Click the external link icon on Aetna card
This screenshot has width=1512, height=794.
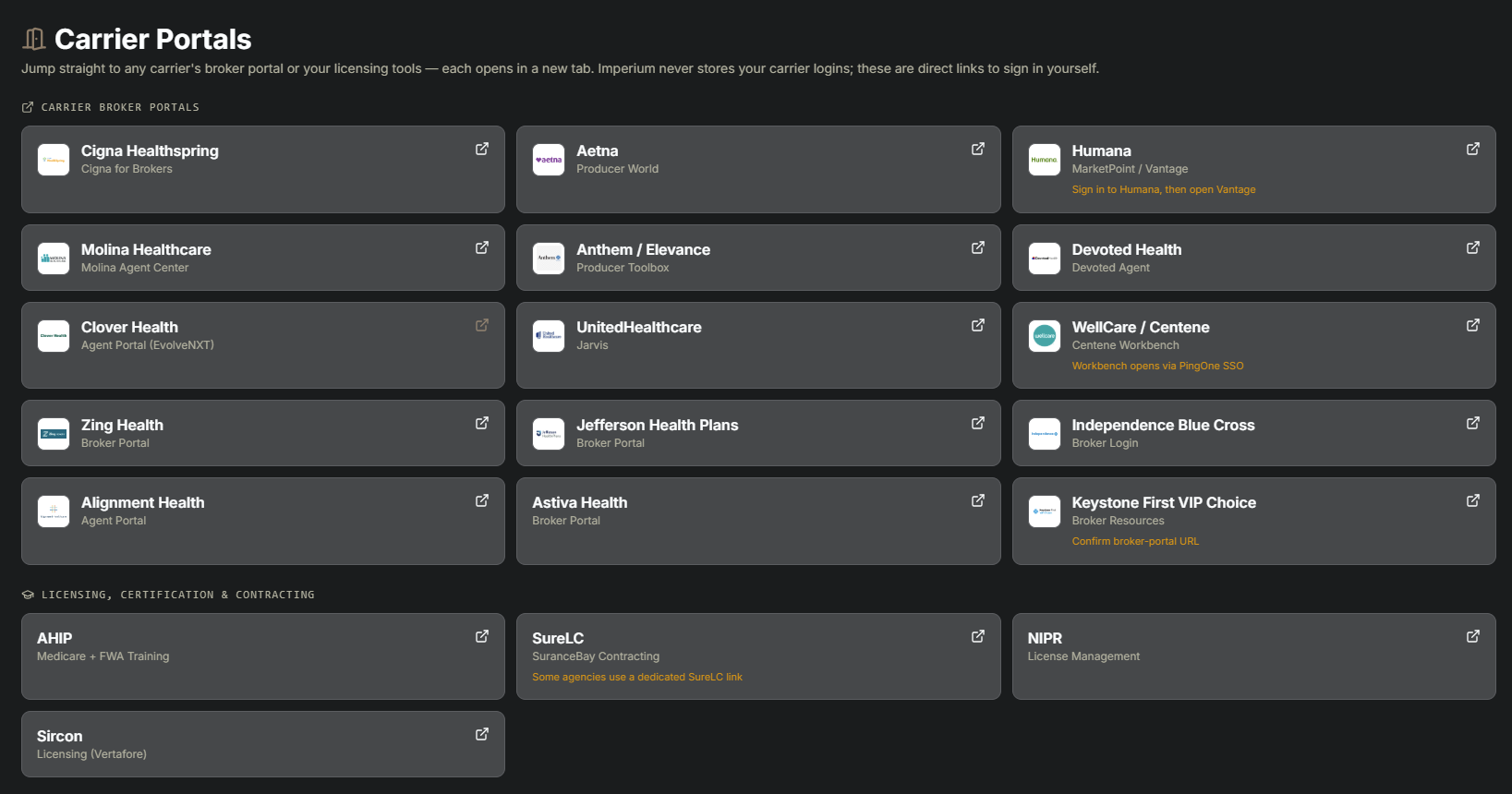point(978,149)
